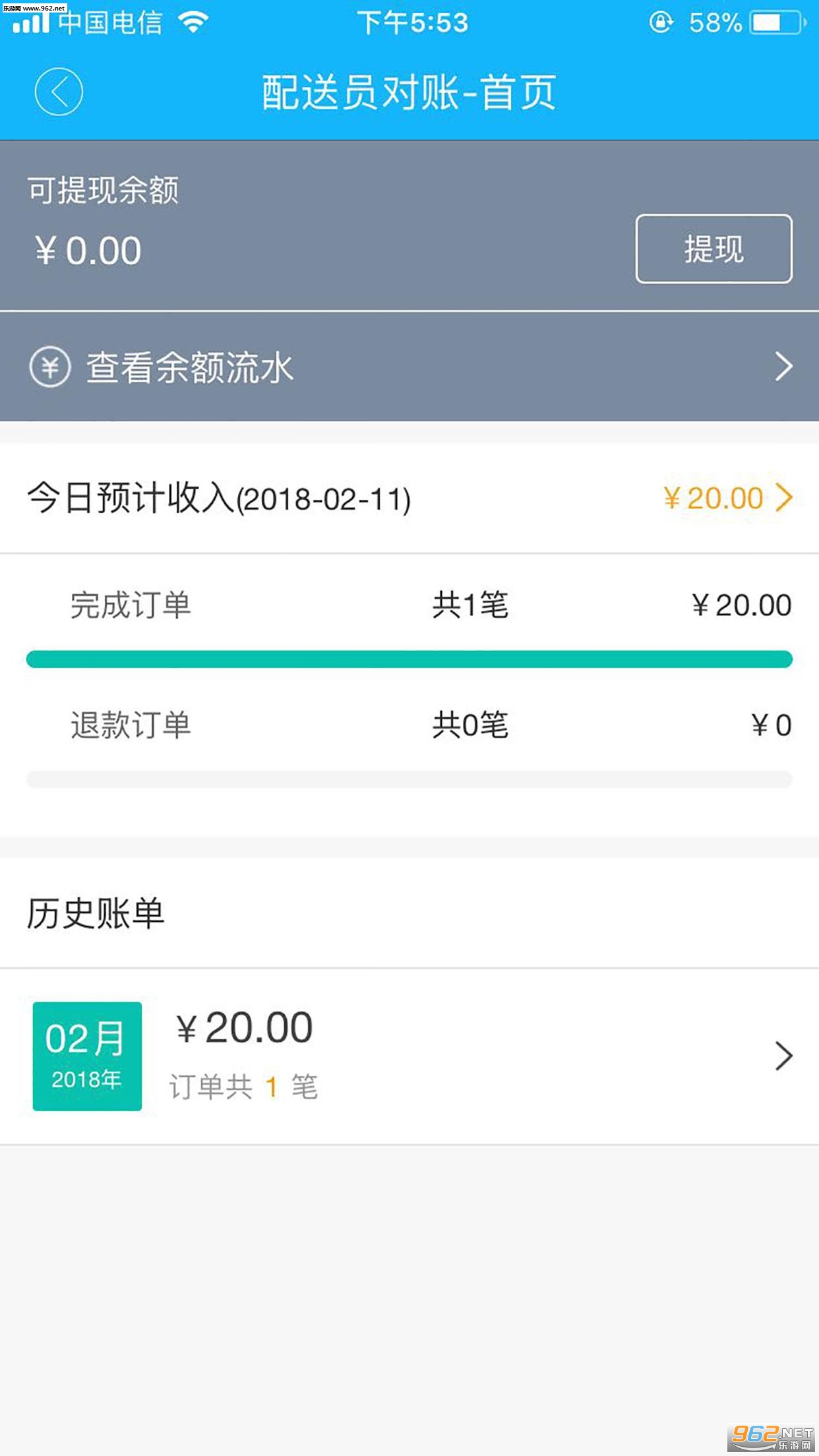Tap the battery indicator icon
This screenshot has height=1456, width=819.
point(778,23)
